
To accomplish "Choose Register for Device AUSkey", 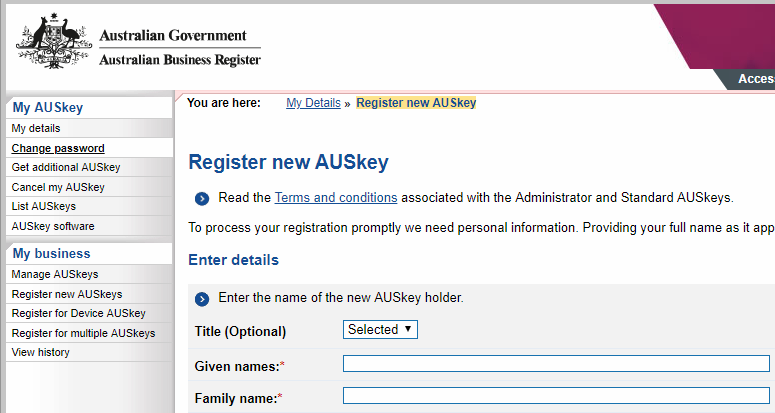I will (78, 313).
